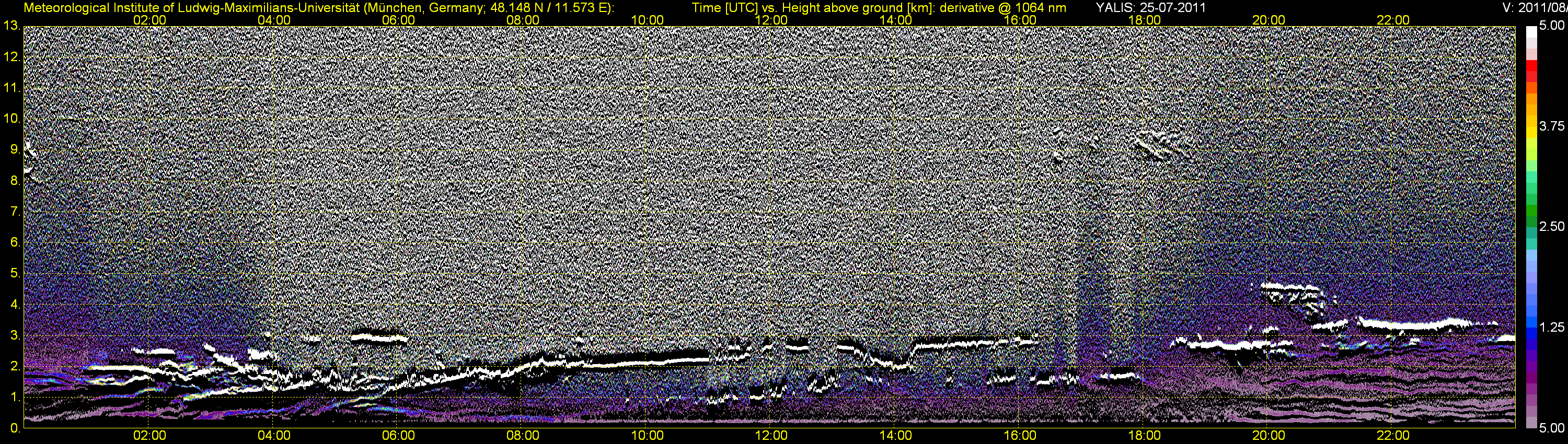Click the '13.' height axis label
1568x444 pixels.
click(12, 26)
